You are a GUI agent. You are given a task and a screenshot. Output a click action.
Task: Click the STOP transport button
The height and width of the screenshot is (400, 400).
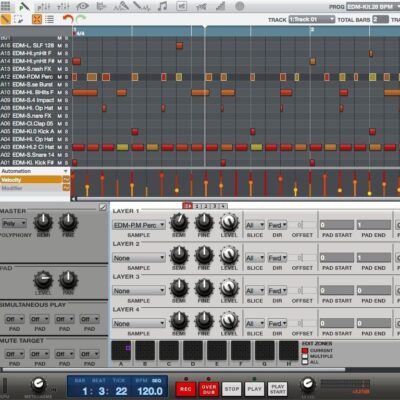pyautogui.click(x=232, y=389)
